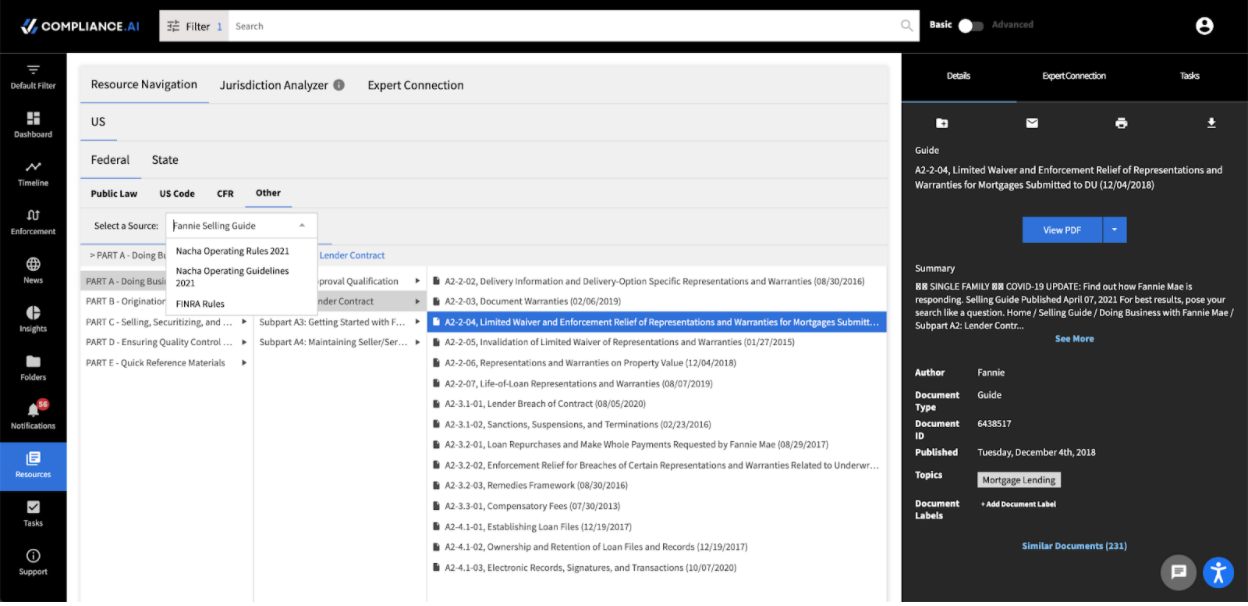This screenshot has height=606, width=1248.
Task: Choose Nacha Operating Rules 2021 option
Action: pos(241,251)
